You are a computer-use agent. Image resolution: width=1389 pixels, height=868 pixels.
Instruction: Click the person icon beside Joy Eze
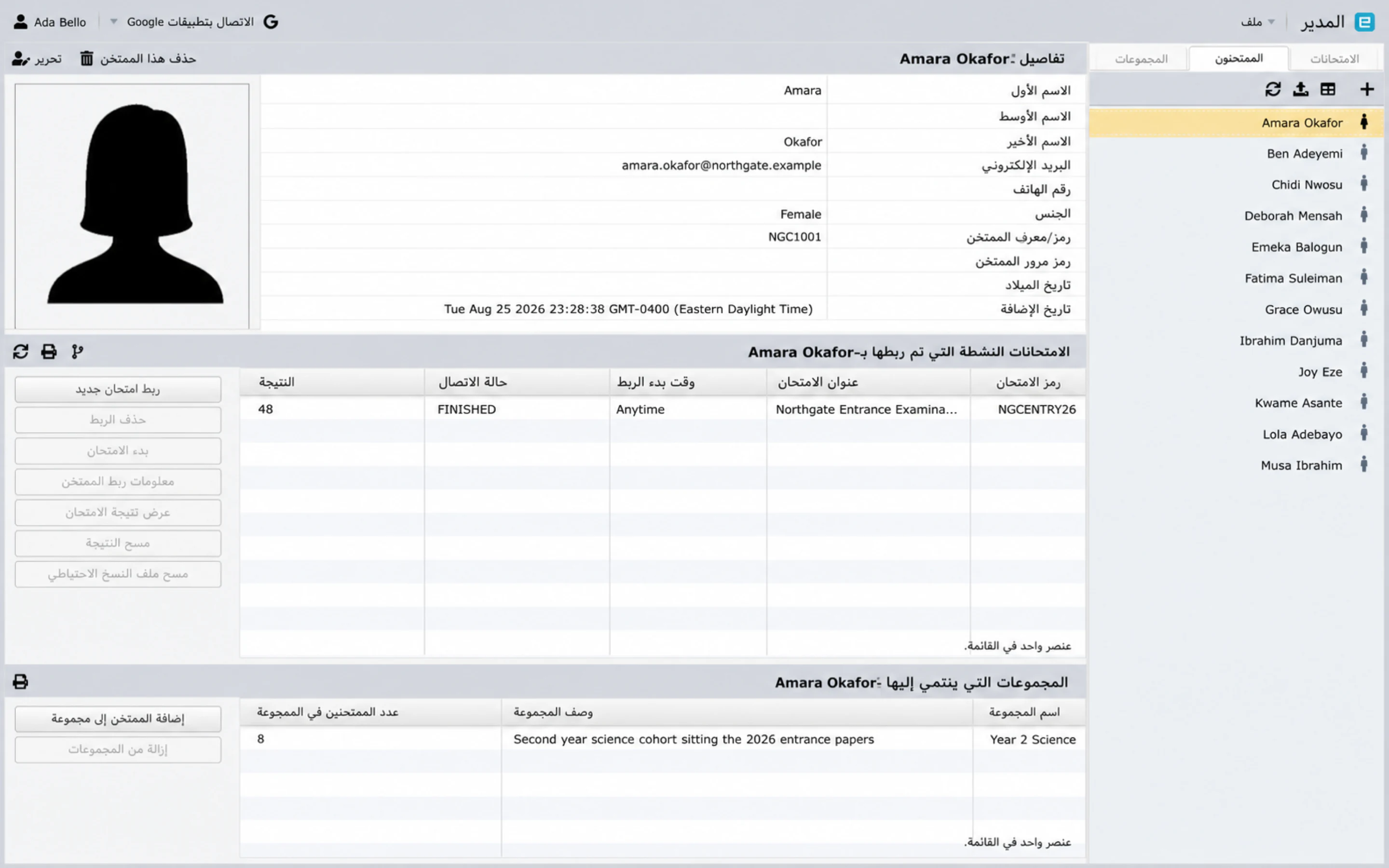pos(1364,371)
